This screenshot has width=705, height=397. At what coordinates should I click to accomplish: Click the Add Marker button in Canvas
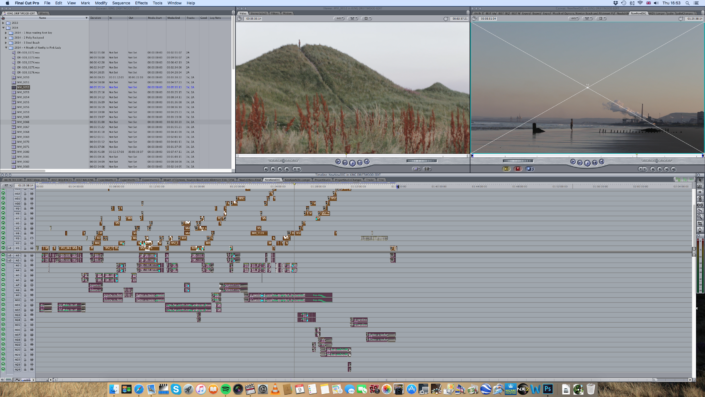[653, 169]
